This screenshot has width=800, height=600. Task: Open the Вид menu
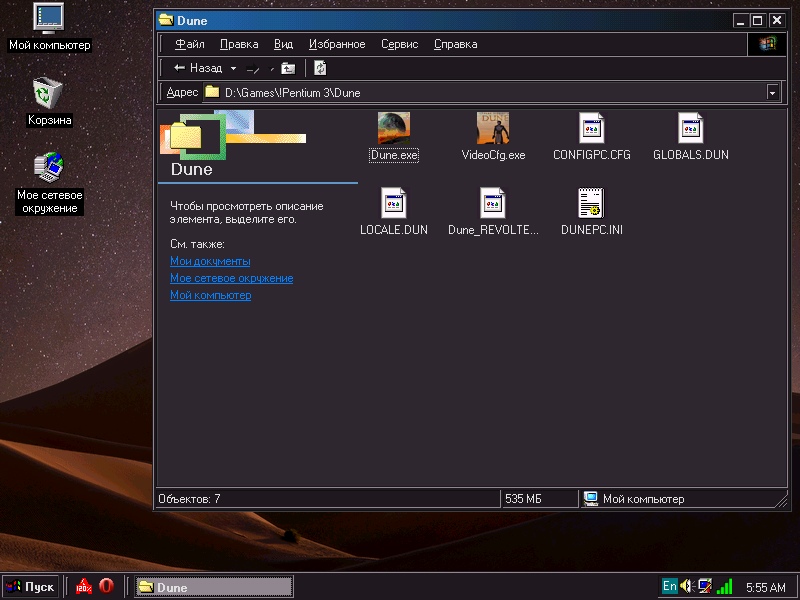pyautogui.click(x=283, y=44)
